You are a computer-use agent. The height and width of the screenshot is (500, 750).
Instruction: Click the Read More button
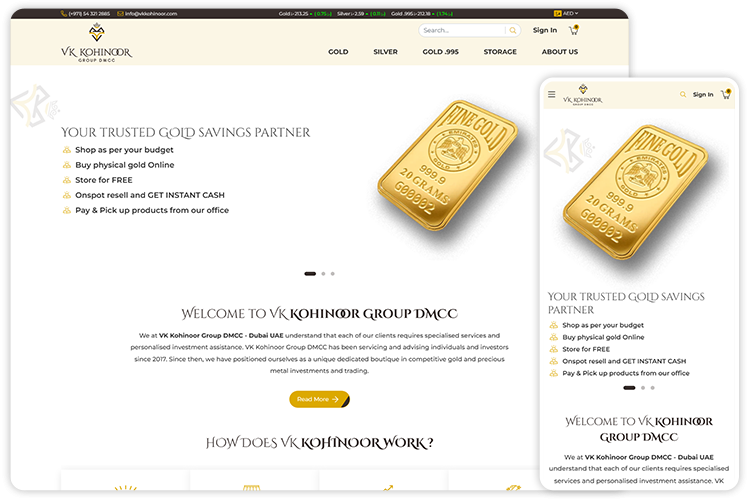319,399
